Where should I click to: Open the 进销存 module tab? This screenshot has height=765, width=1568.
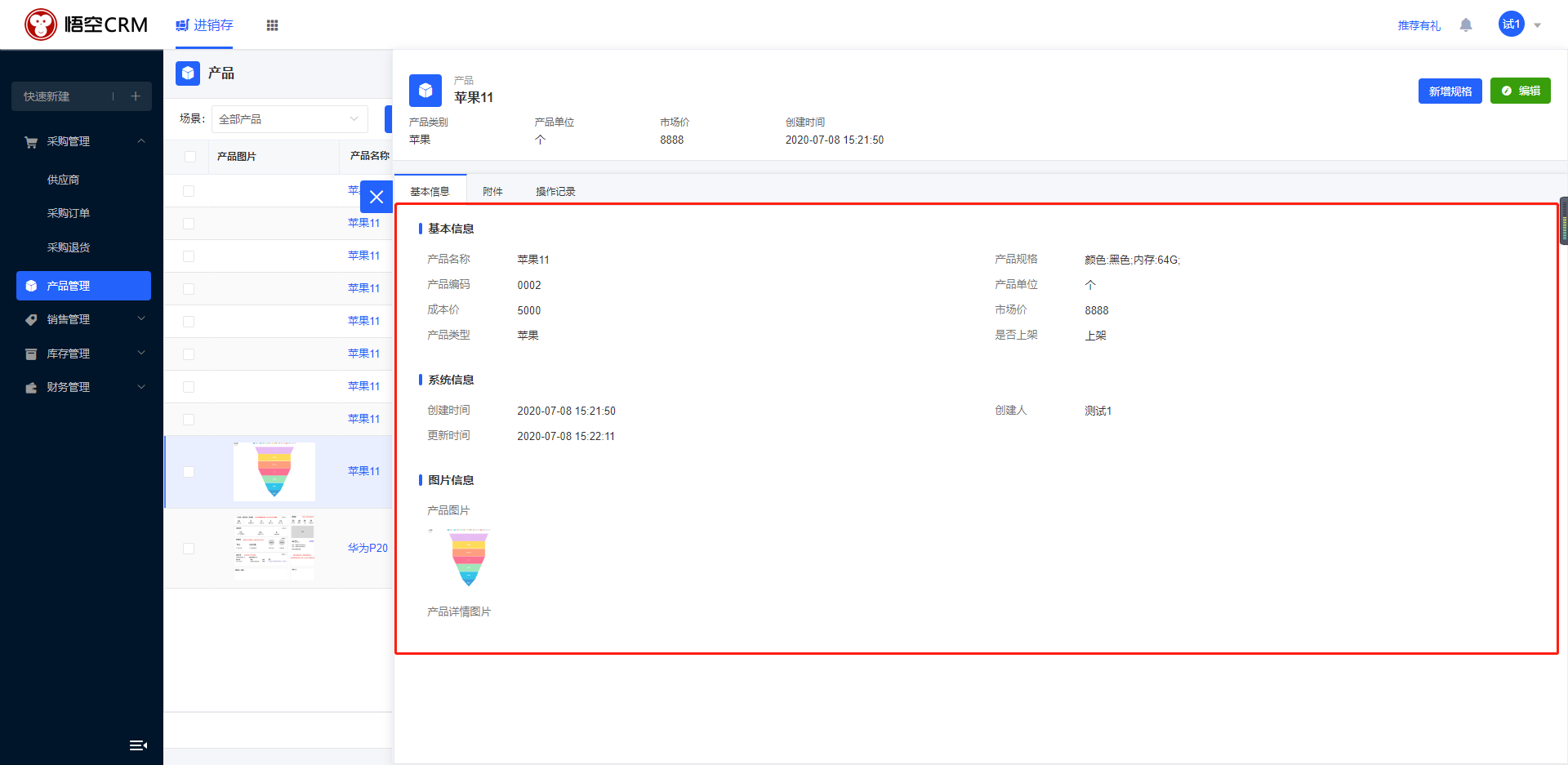click(204, 25)
